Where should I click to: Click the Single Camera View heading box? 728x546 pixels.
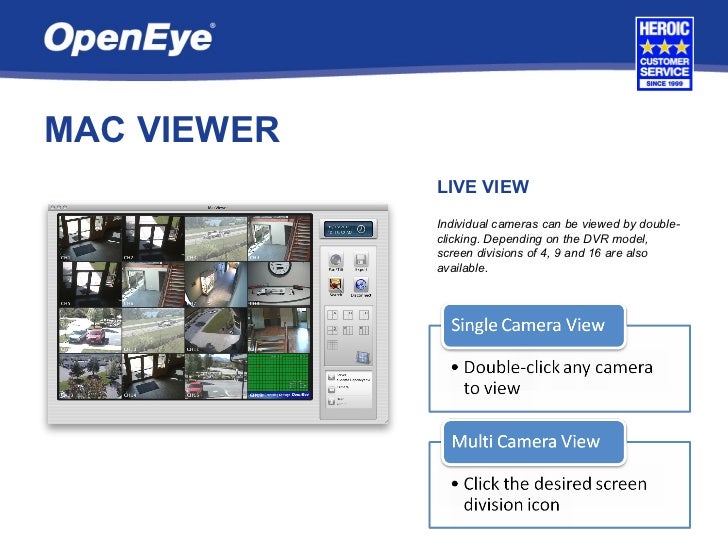pyautogui.click(x=534, y=325)
